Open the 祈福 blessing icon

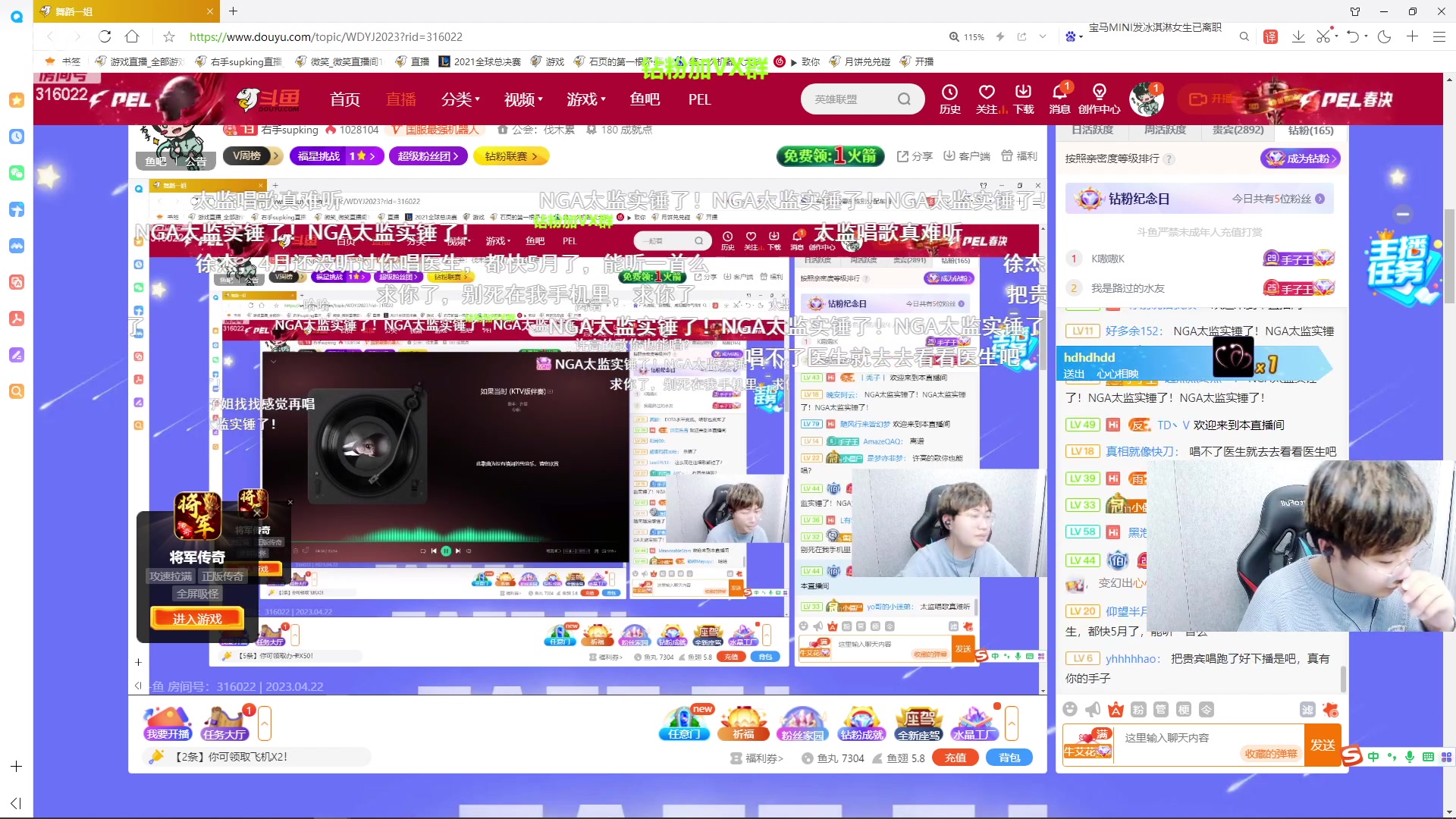pos(743,723)
